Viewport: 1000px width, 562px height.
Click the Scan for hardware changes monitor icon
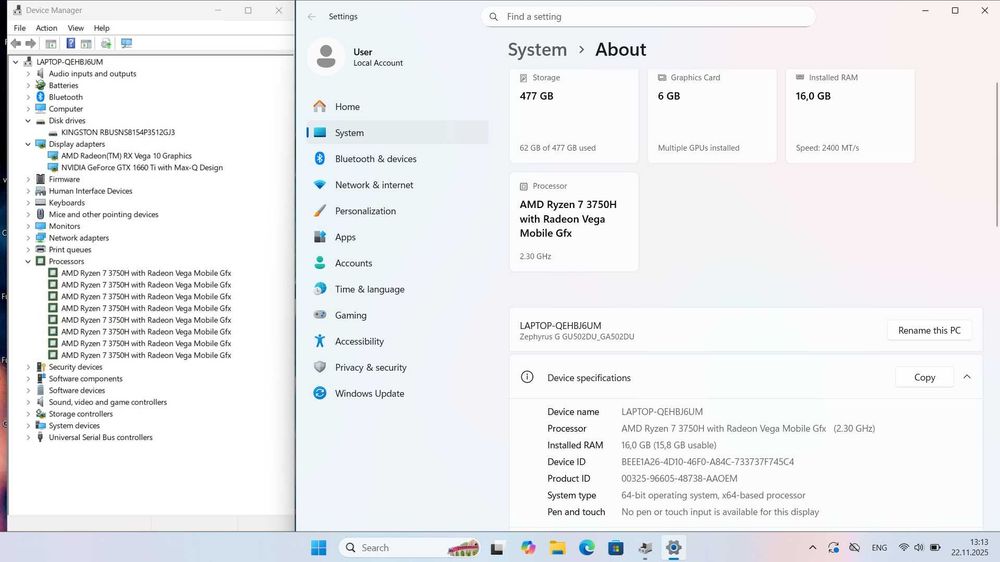[x=126, y=43]
